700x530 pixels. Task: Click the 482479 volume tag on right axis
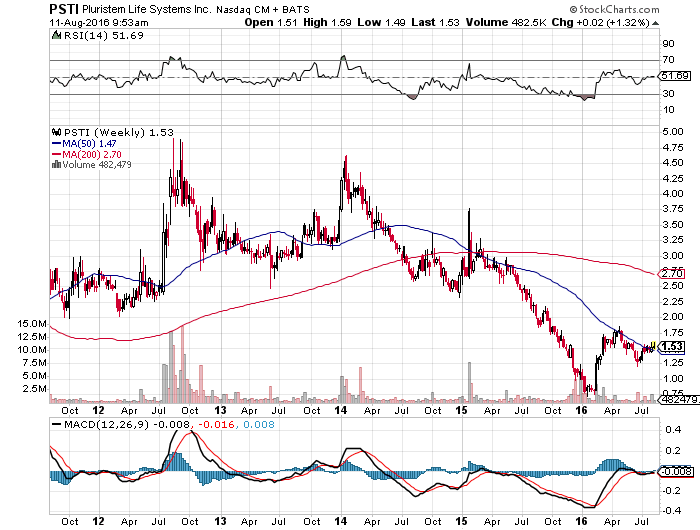pos(675,399)
